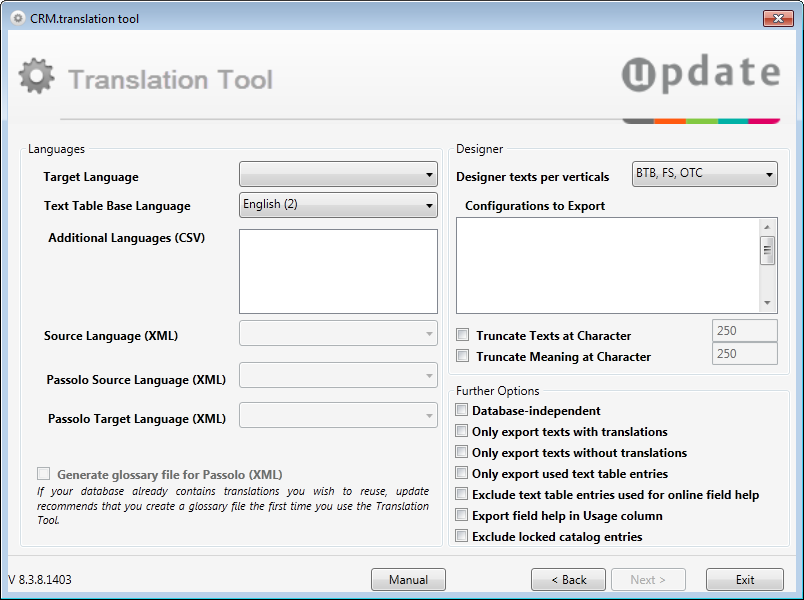Click version text V 8.3.8.1403

[x=40, y=579]
